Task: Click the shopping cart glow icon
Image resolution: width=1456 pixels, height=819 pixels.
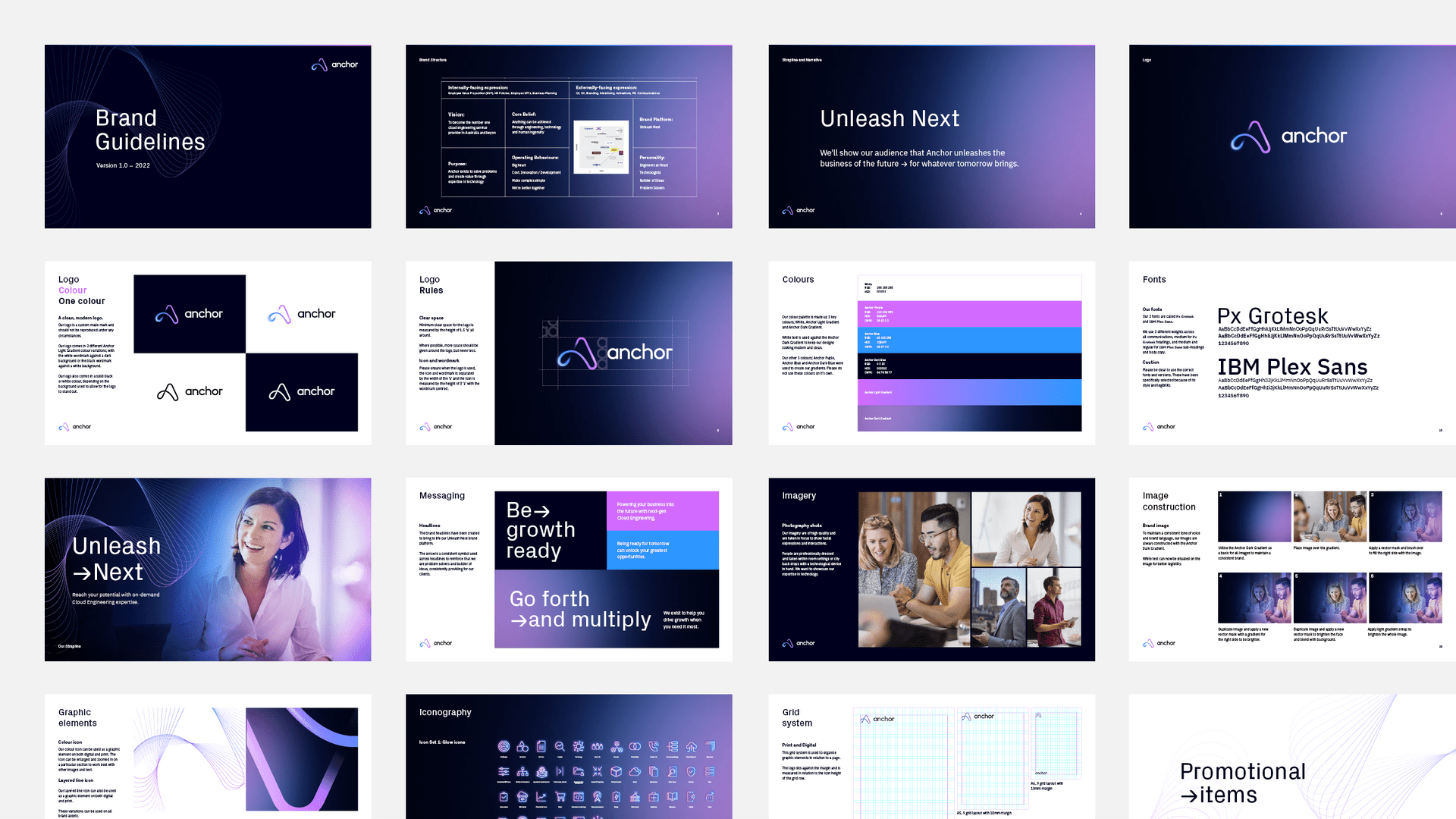Action: 560,796
